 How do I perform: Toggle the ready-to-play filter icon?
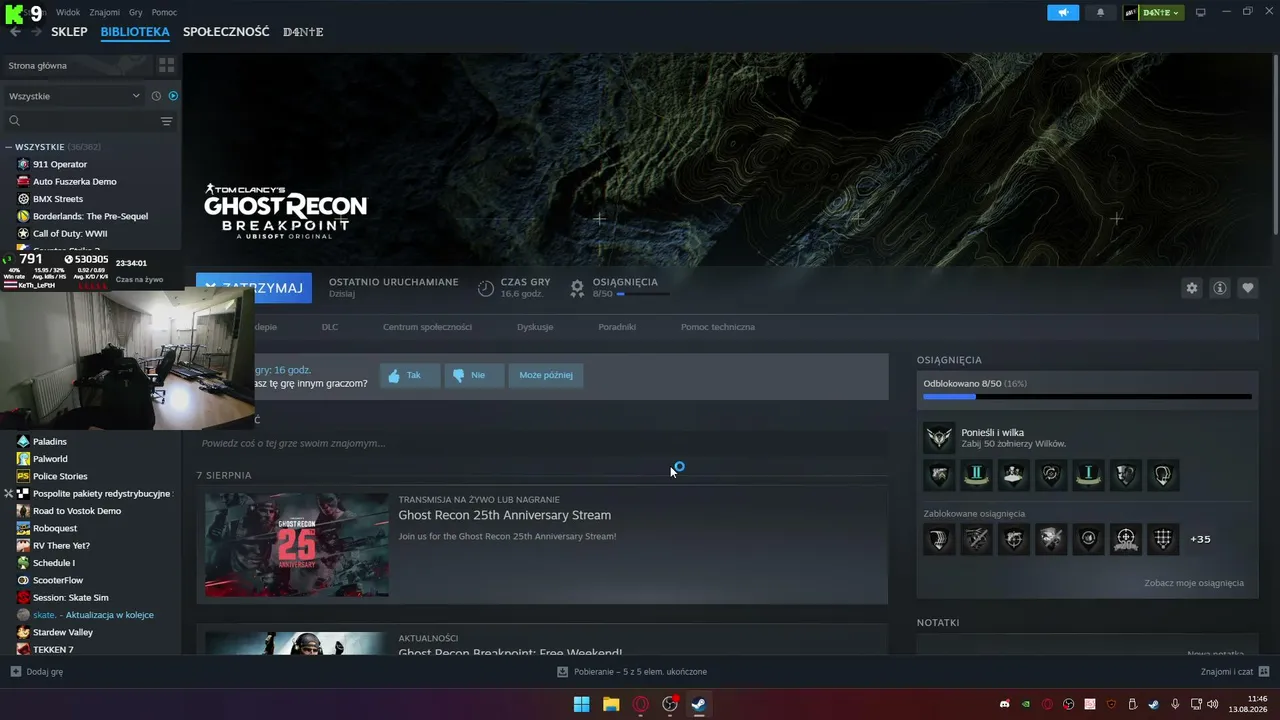[173, 96]
